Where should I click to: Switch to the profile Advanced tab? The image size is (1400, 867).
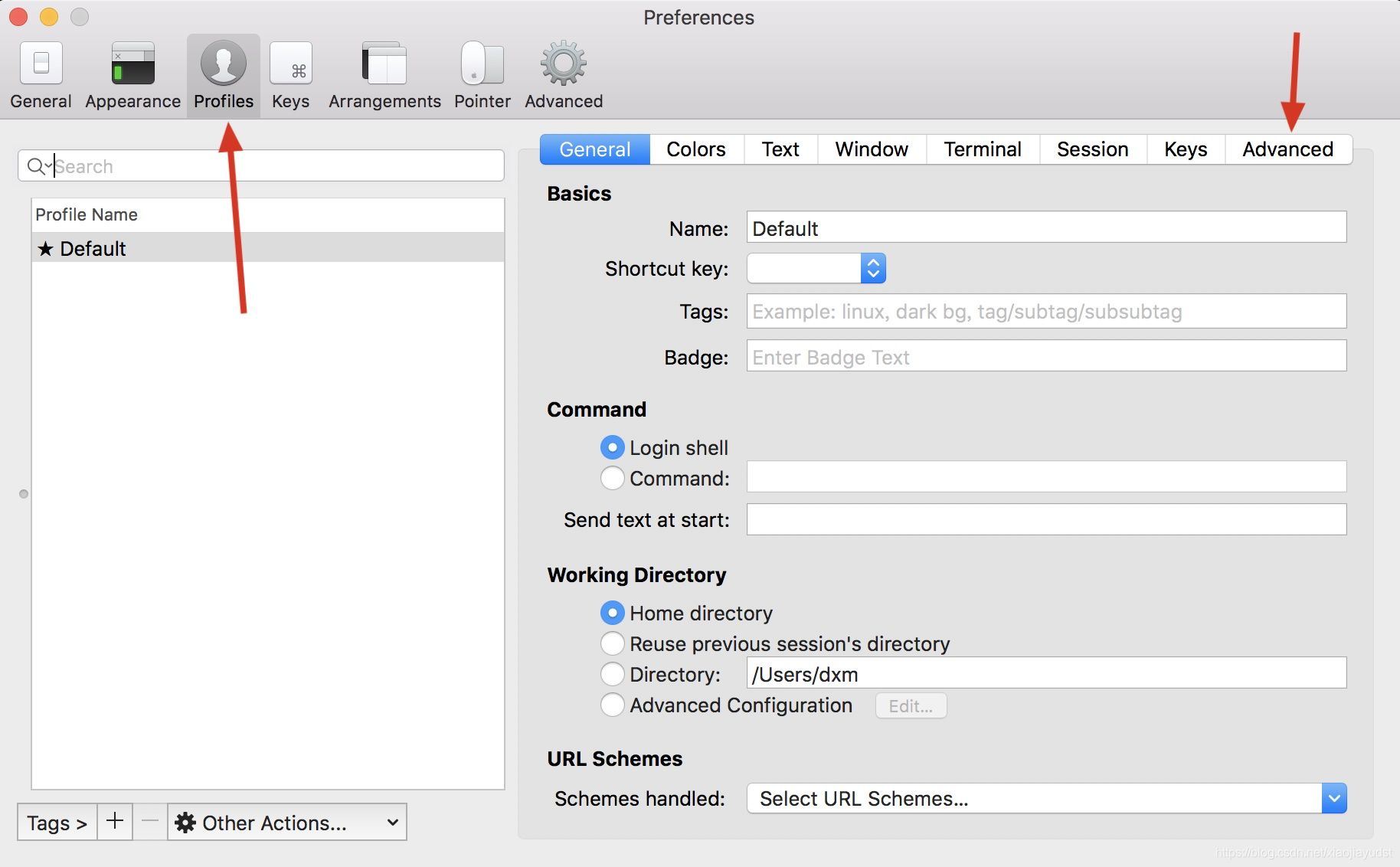[1288, 149]
